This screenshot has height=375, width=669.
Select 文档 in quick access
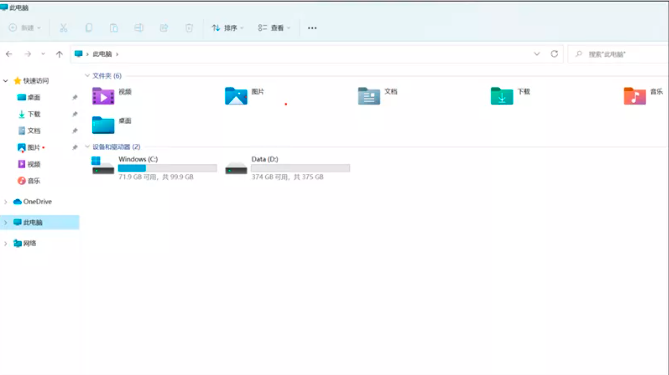[34, 131]
